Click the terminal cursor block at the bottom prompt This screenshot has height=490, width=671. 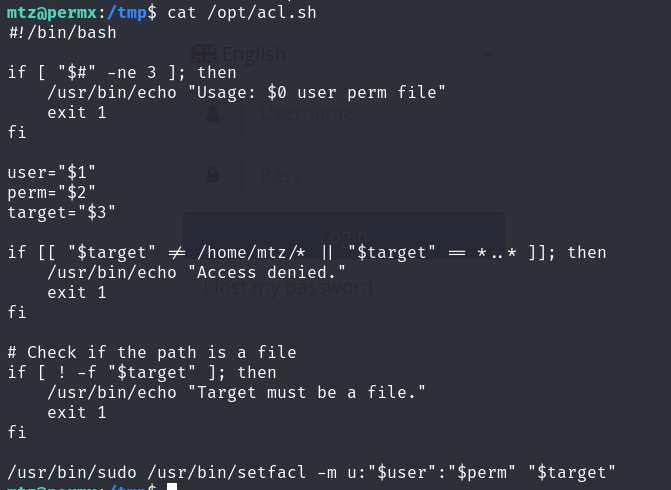click(x=172, y=487)
